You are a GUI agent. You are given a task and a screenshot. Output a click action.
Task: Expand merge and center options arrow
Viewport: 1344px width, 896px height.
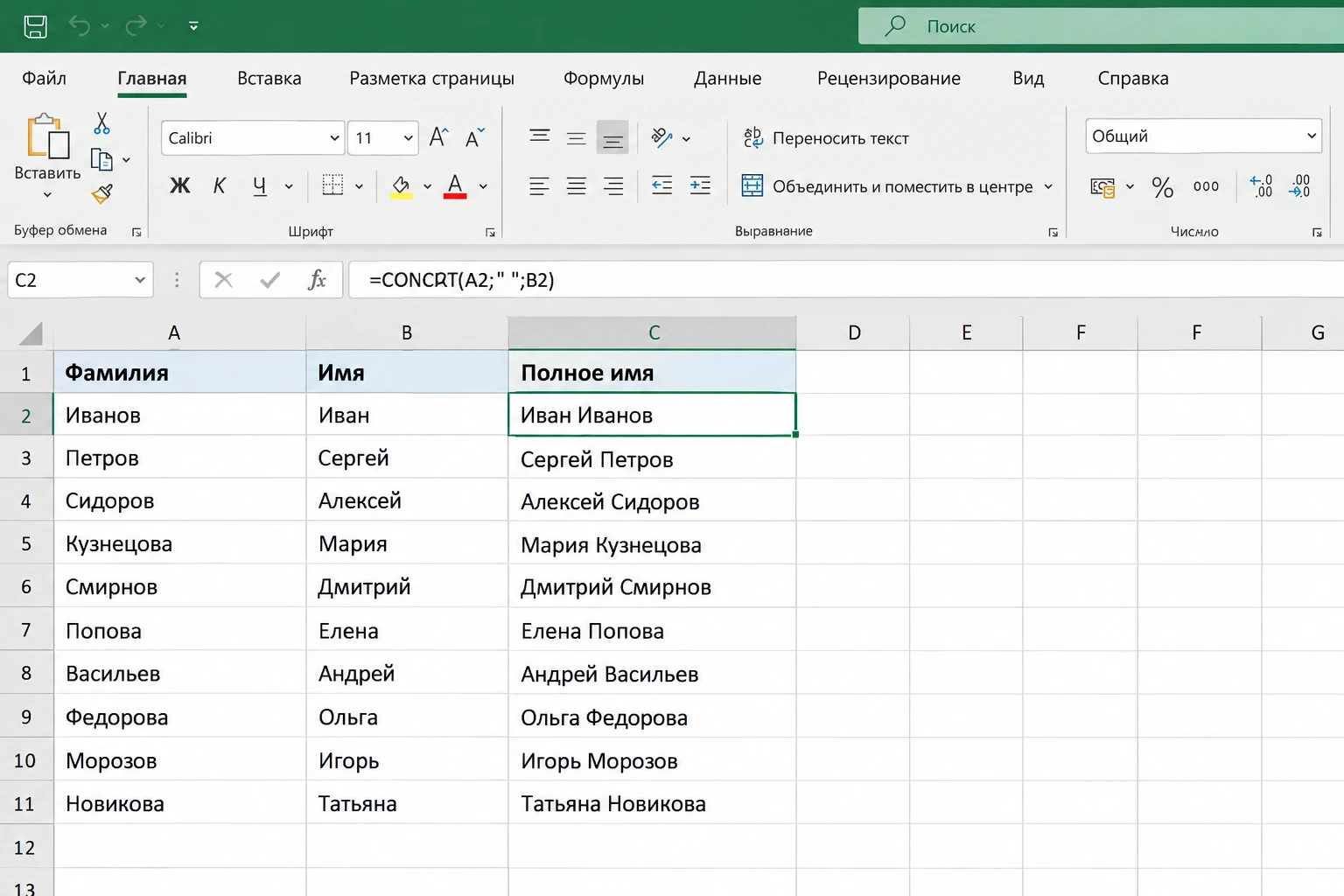pyautogui.click(x=1048, y=186)
